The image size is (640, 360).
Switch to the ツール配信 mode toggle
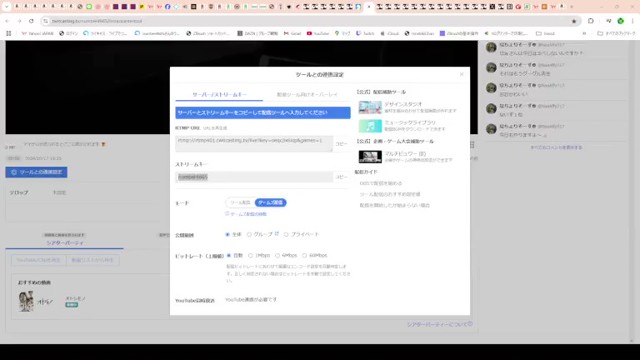(240, 202)
